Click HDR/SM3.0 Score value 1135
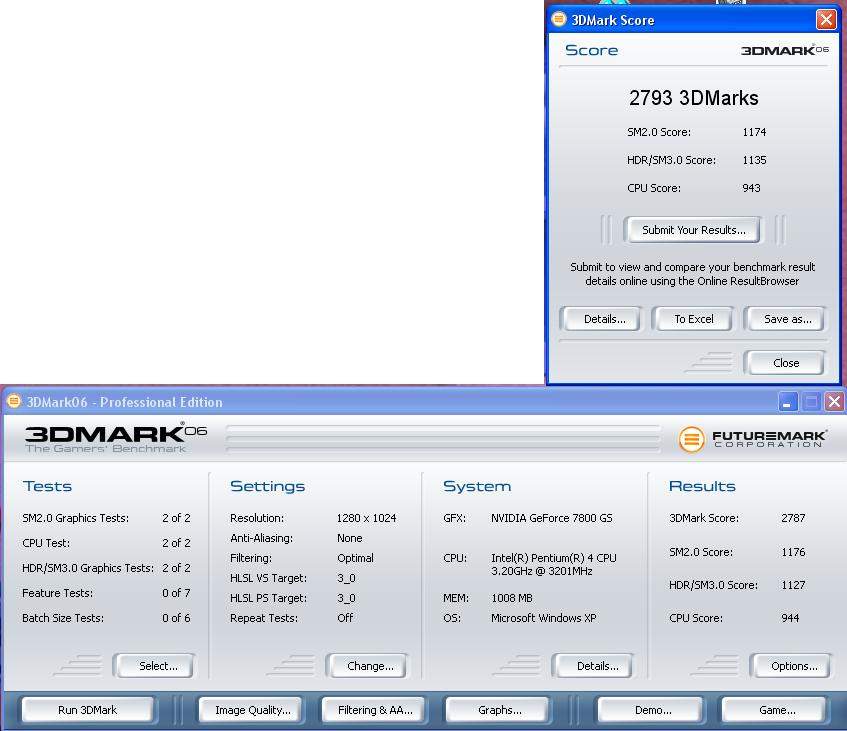847x731 pixels. [754, 160]
